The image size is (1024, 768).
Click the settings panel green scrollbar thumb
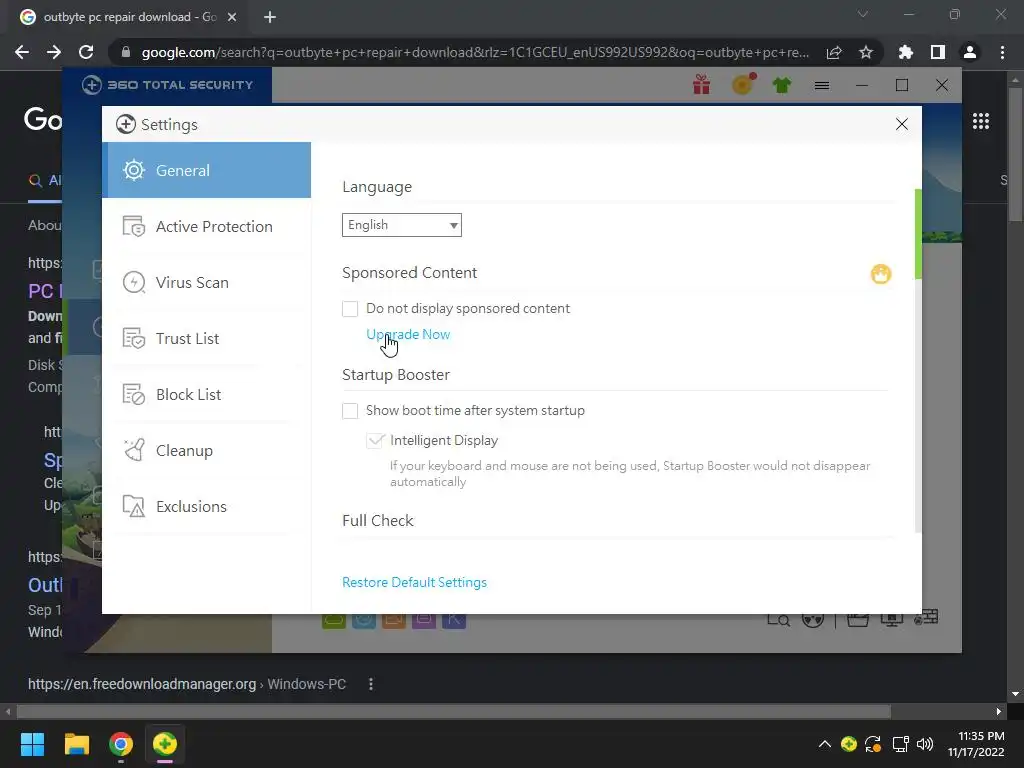pos(918,234)
